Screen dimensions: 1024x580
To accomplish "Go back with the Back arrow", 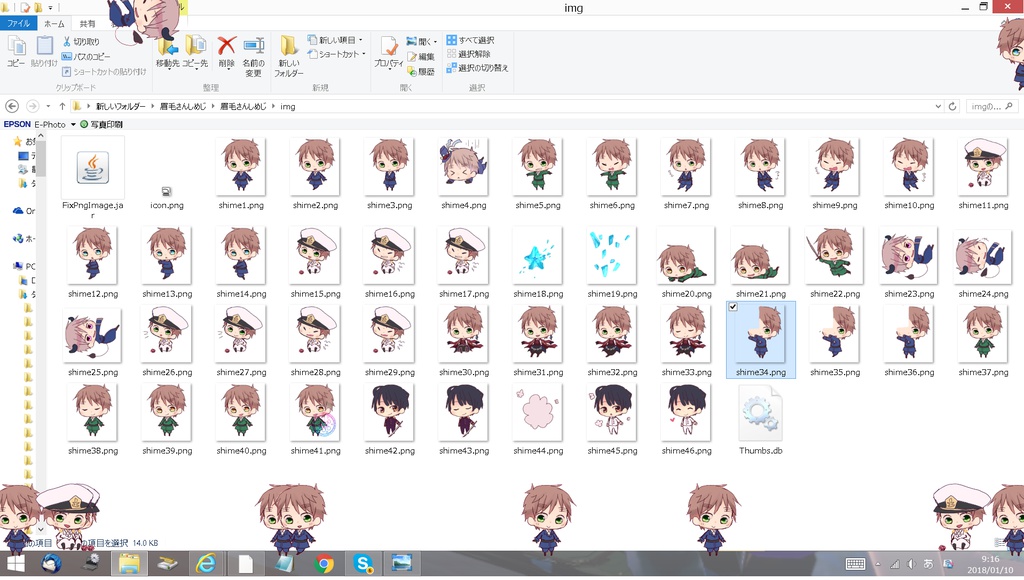I will [12, 106].
